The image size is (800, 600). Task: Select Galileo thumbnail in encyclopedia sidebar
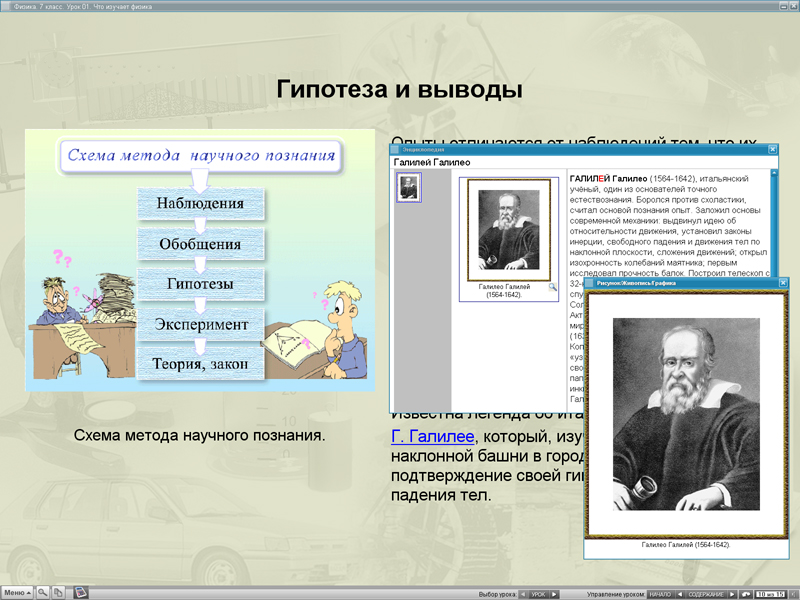click(409, 188)
